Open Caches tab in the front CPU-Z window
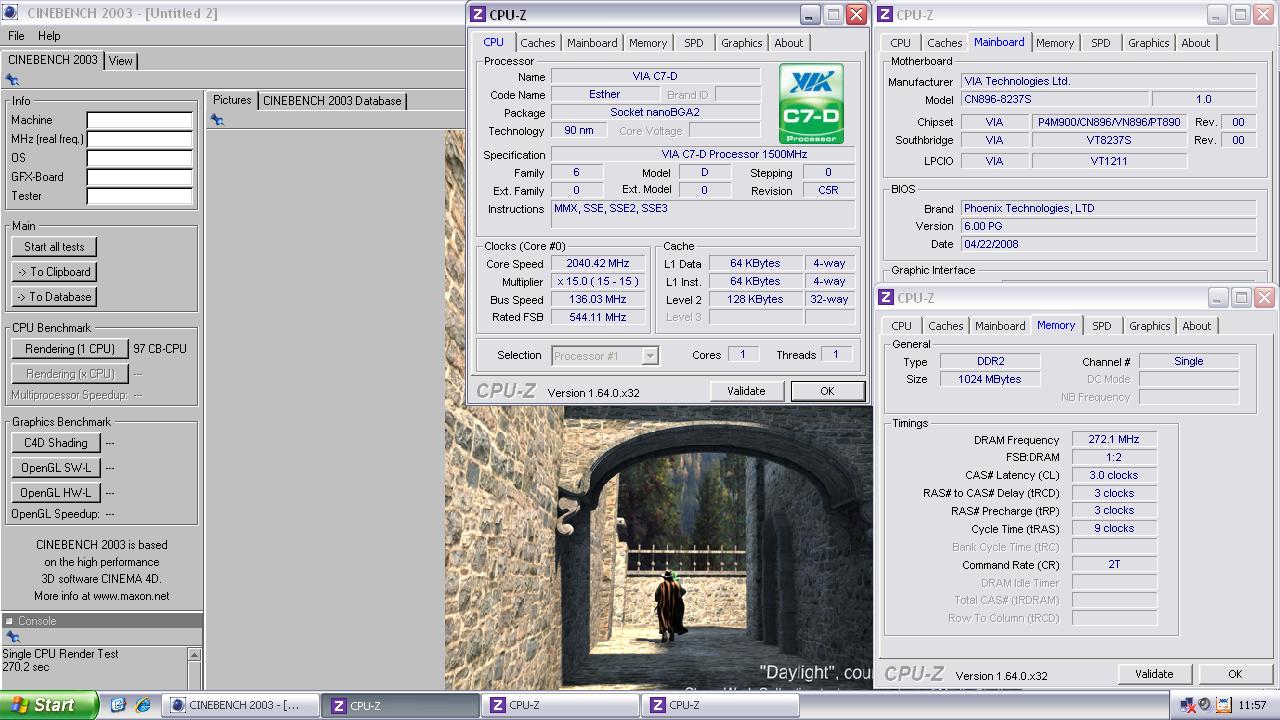Screen dimensions: 1280x720 click(x=538, y=43)
